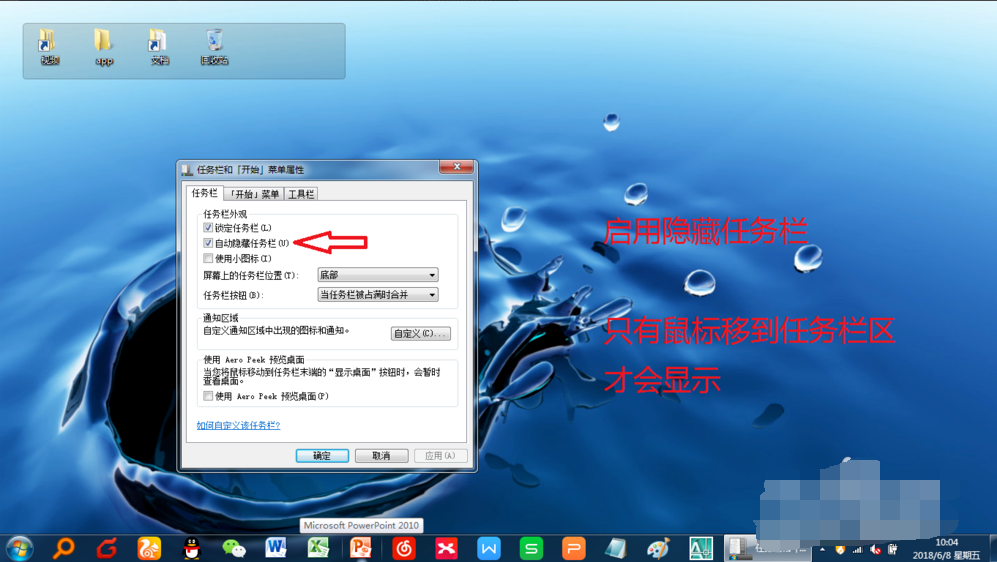
Task: Expand the 屏幕上的任务栏位置 dropdown
Action: point(378,275)
